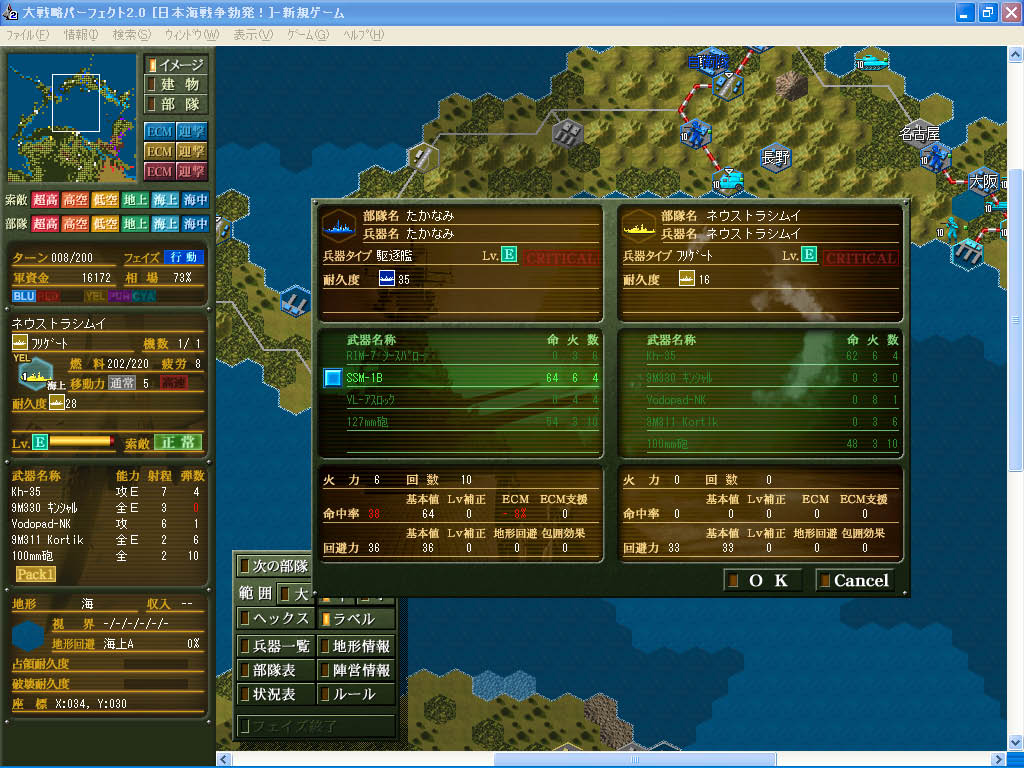Screen dimensions: 1024x768
Task: Click the たかなみ destroyer unit icon
Action: 339,225
